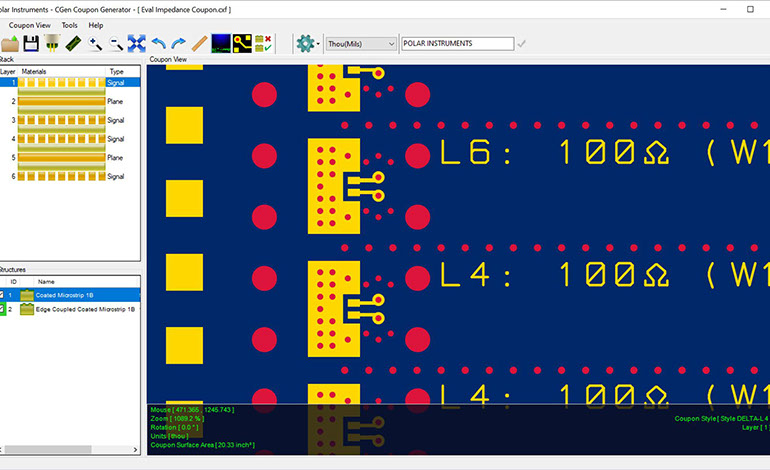The image size is (770, 470).
Task: Click the Open file folder icon
Action: tap(10, 44)
